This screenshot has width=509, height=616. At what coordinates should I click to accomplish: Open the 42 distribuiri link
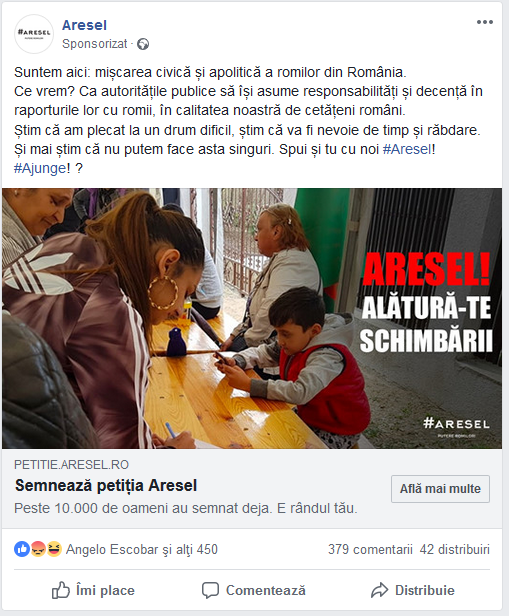click(x=455, y=549)
